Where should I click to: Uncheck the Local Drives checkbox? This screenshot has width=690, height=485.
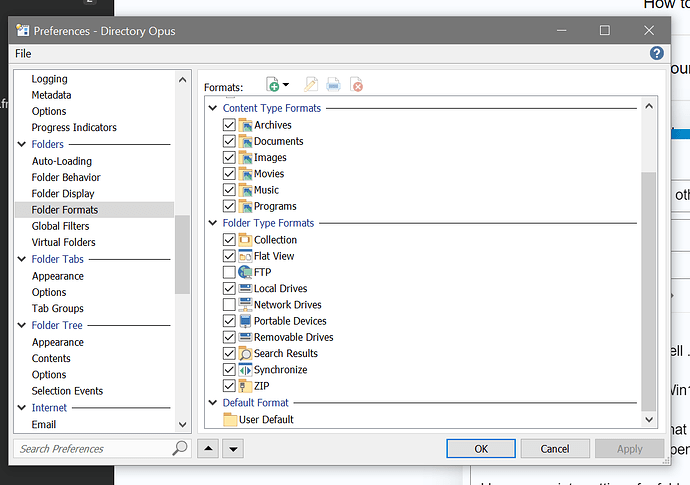point(229,288)
